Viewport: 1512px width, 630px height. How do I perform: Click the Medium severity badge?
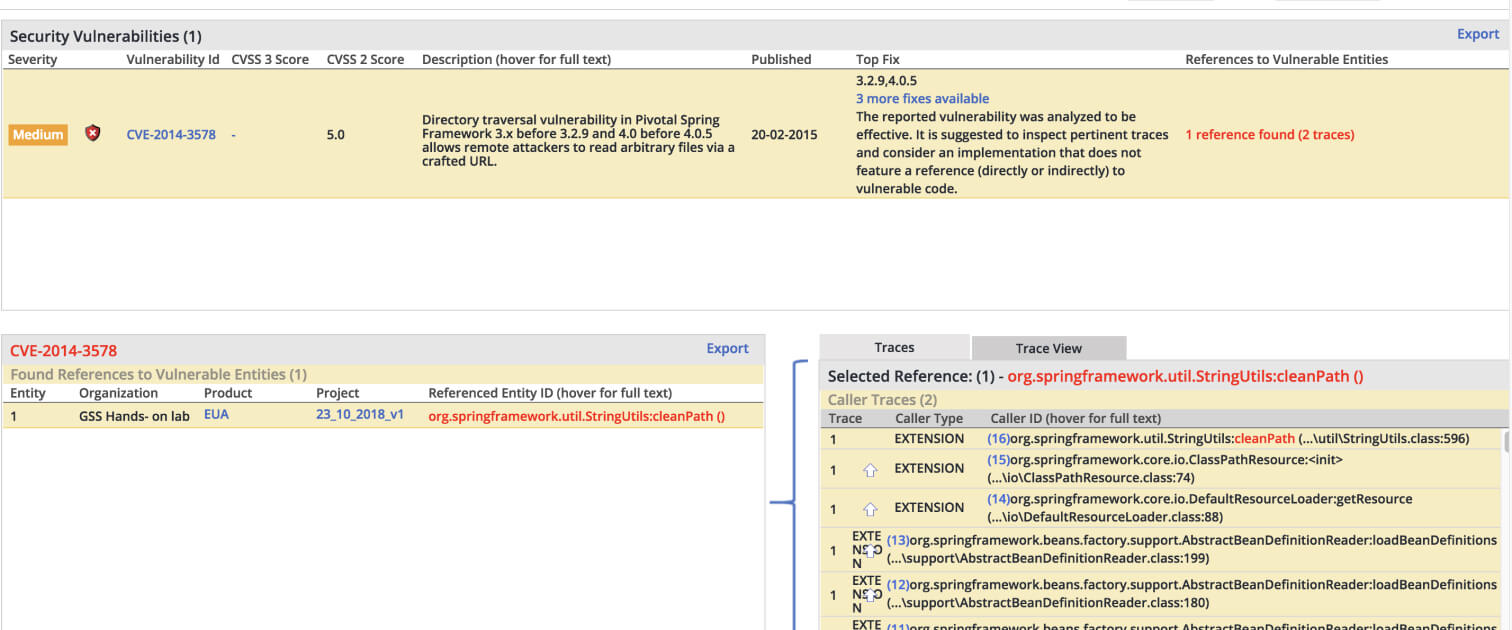pyautogui.click(x=38, y=134)
